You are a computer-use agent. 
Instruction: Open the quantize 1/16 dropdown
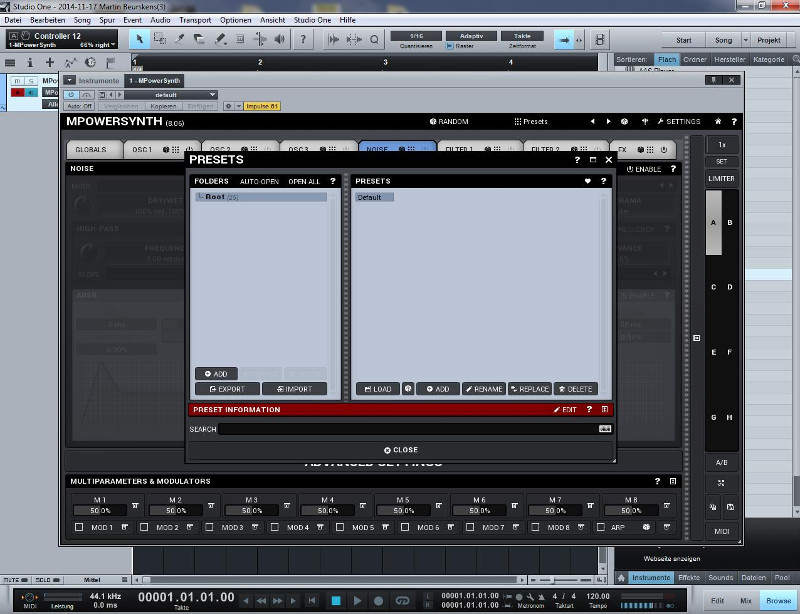click(x=416, y=36)
